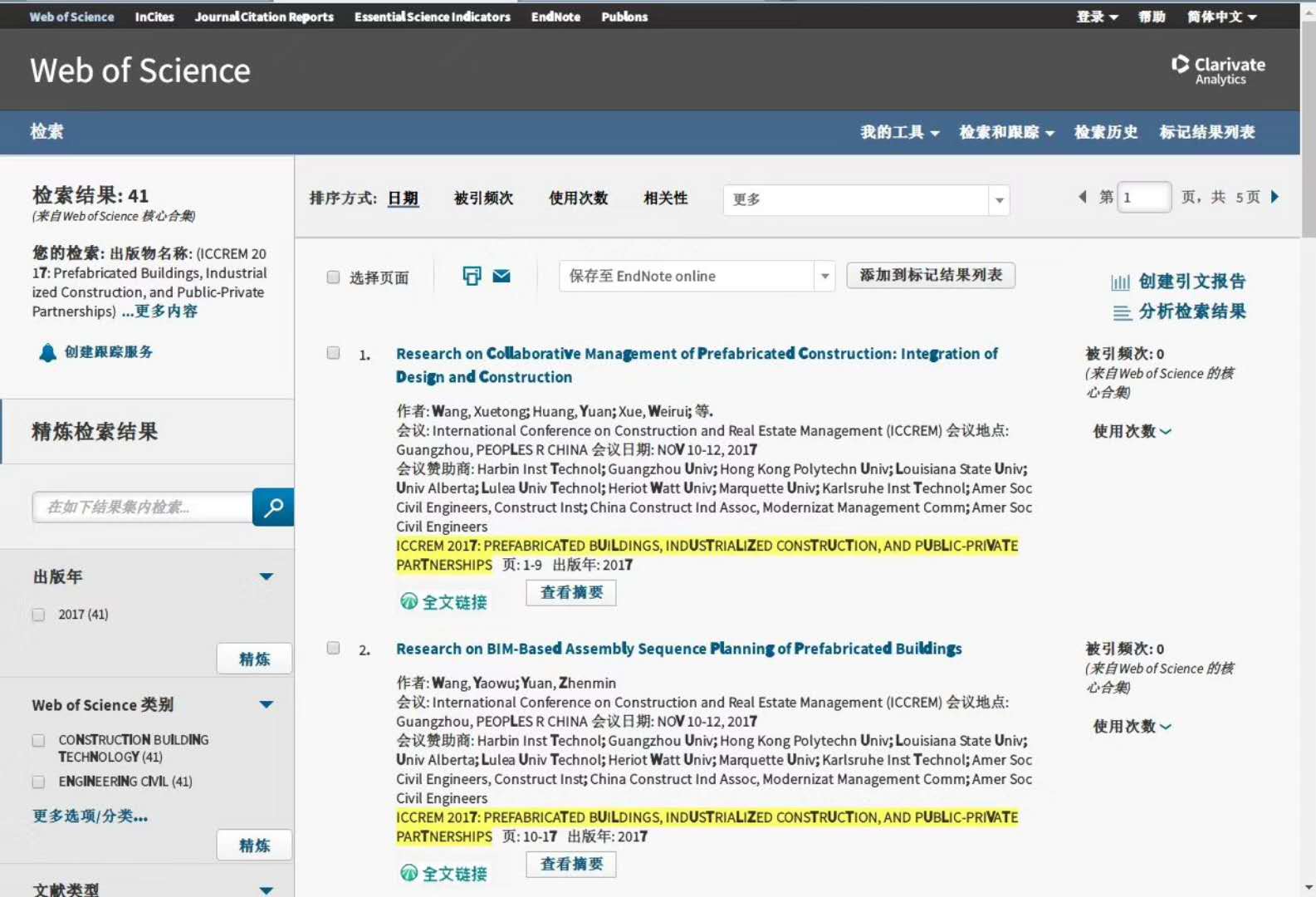Screen dimensions: 1316x897
Task: Click the bell alert icon
Action: pyautogui.click(x=47, y=352)
